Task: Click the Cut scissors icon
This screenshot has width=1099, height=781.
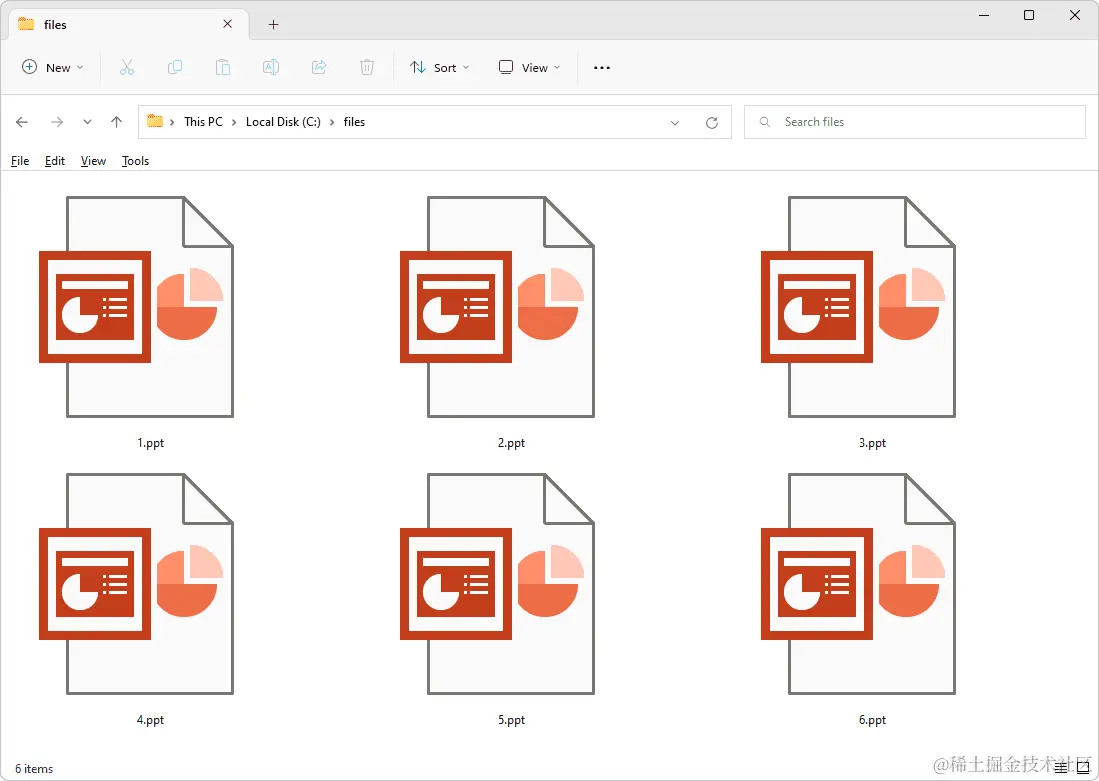Action: coord(127,67)
